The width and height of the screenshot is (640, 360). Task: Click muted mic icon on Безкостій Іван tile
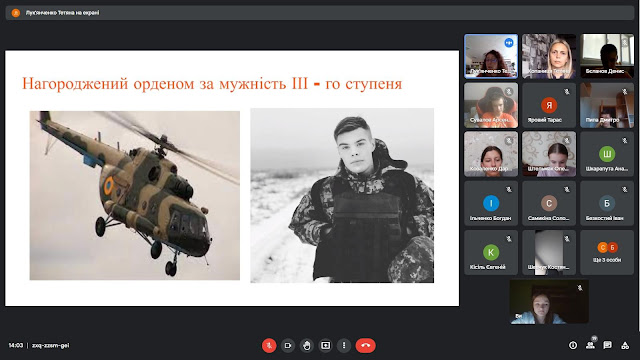click(625, 189)
